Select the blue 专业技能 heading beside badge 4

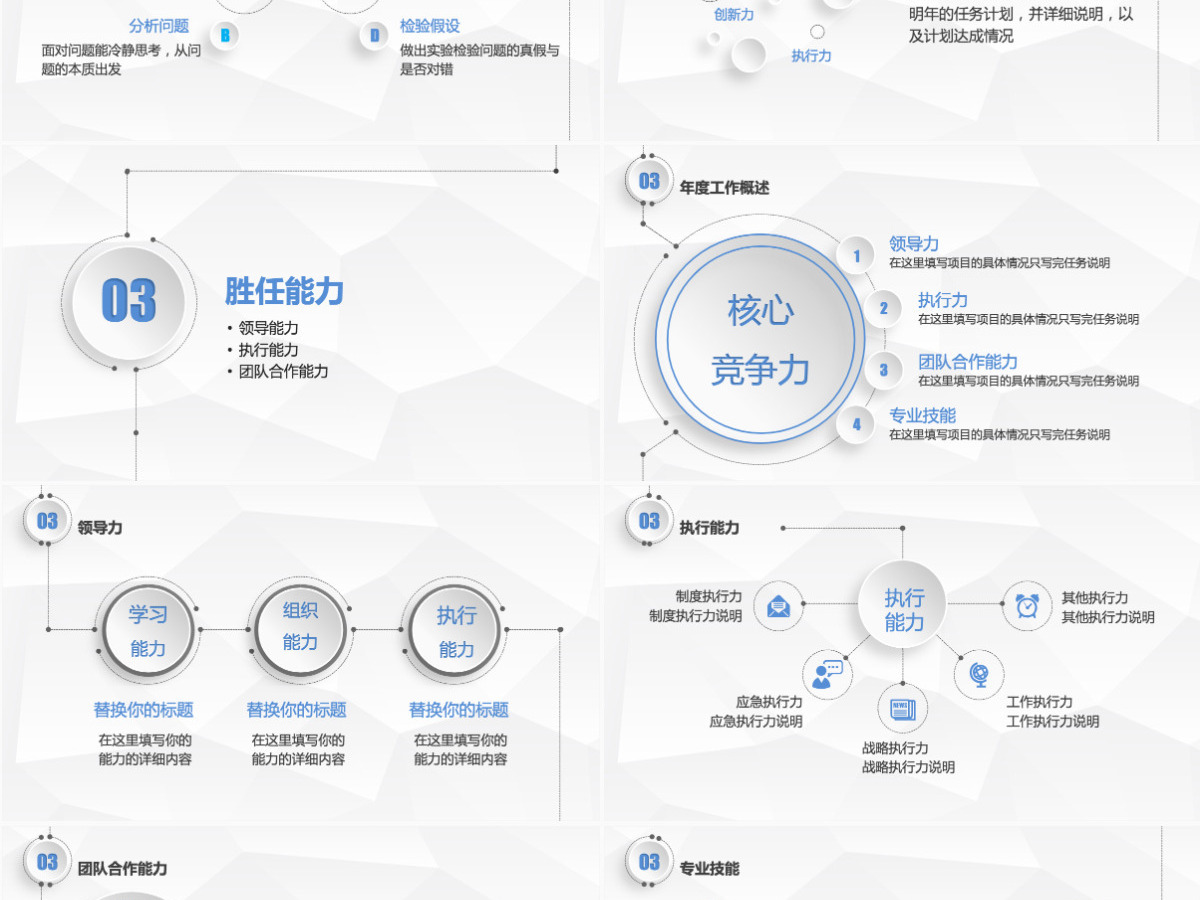click(x=922, y=415)
